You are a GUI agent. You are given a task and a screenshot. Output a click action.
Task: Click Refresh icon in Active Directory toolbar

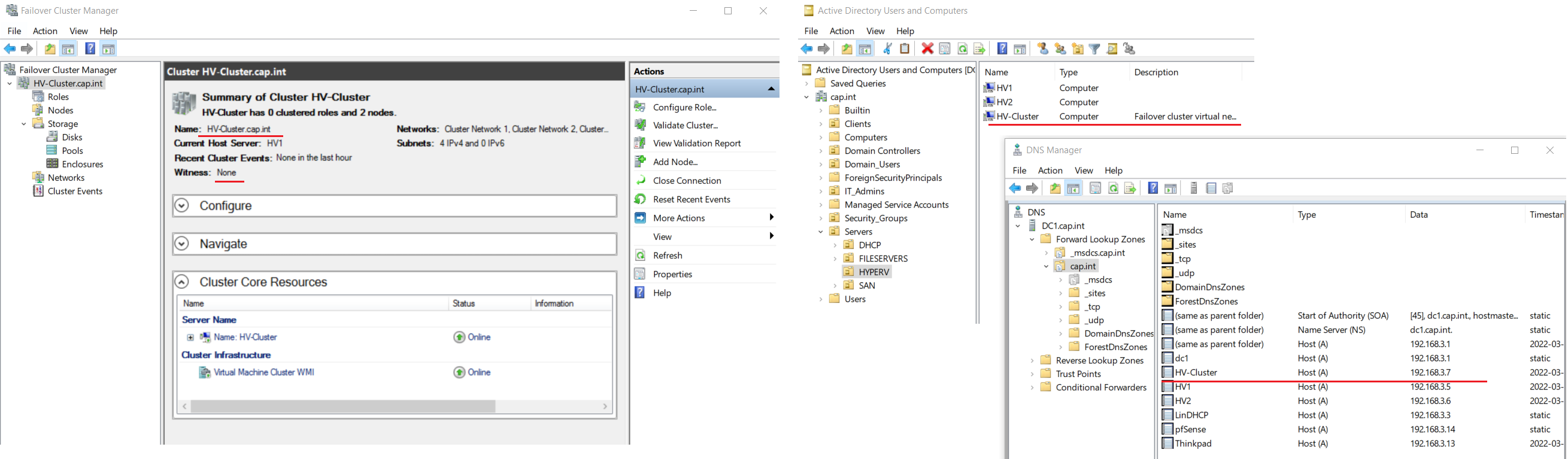coord(962,48)
